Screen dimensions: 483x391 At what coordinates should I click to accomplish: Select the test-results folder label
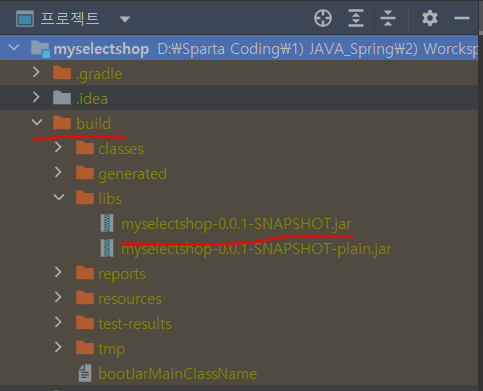135,324
